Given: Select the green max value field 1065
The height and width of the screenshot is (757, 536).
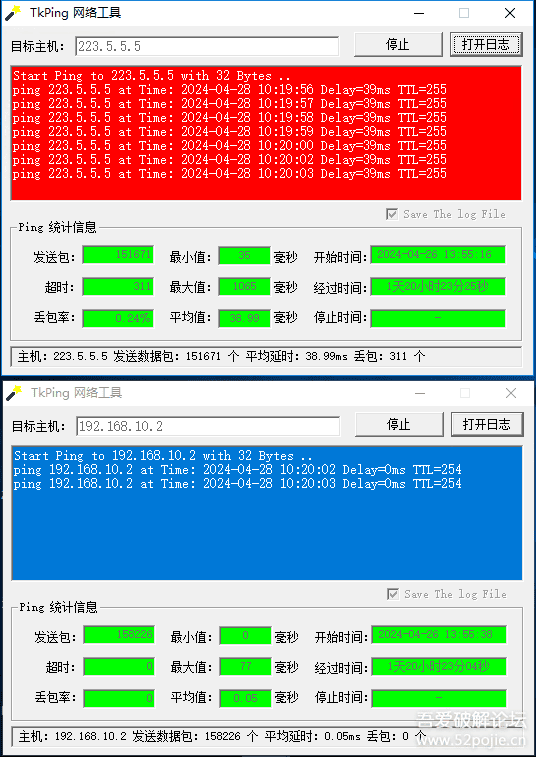Looking at the screenshot, I should click(x=244, y=286).
